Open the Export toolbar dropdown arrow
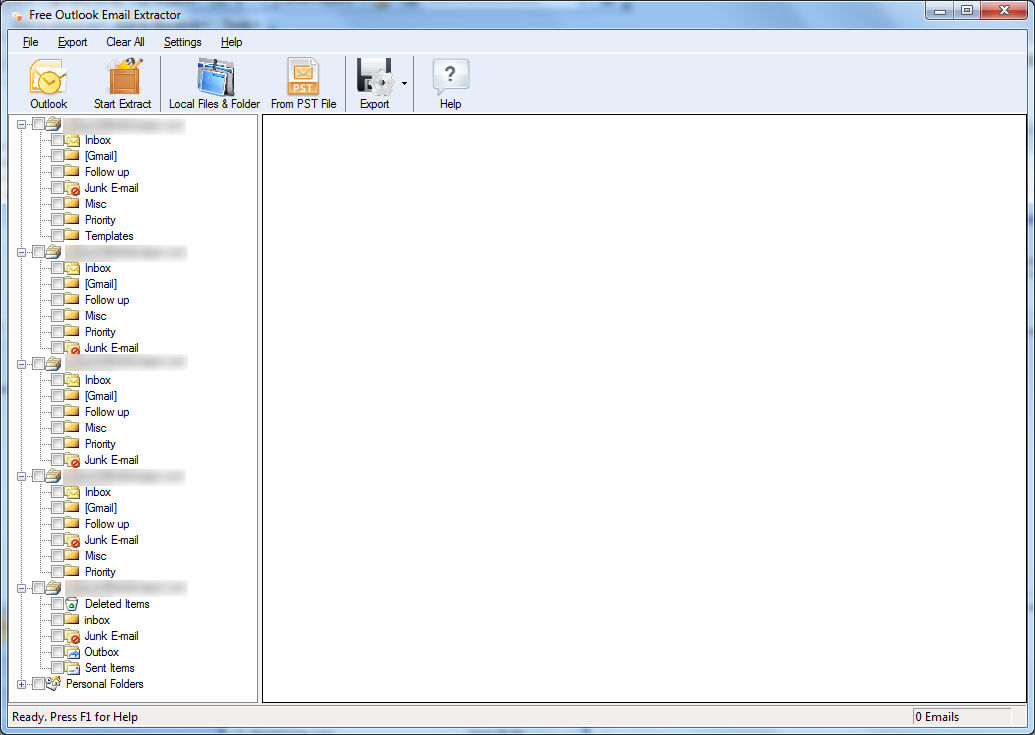This screenshot has height=735, width=1035. point(404,84)
